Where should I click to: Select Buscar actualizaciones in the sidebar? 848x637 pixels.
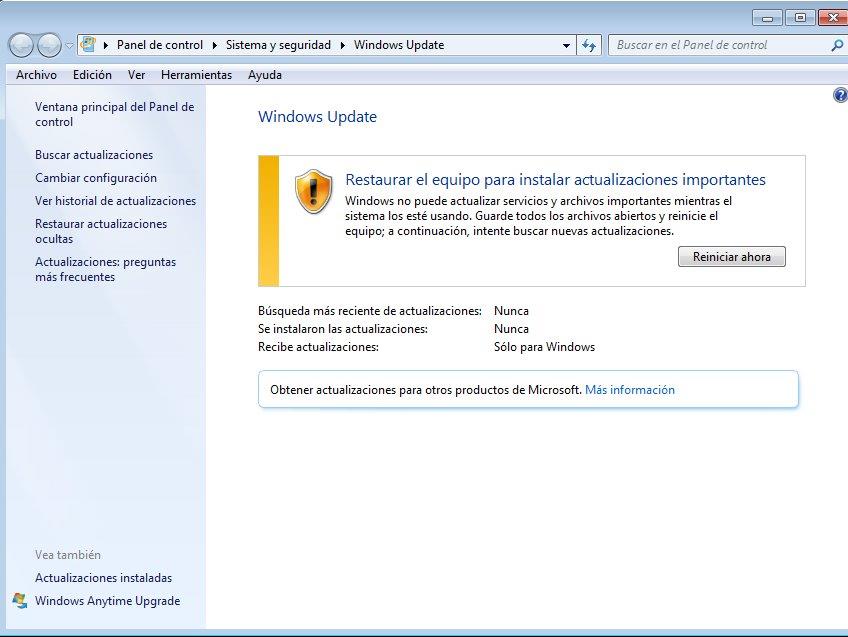[x=94, y=155]
